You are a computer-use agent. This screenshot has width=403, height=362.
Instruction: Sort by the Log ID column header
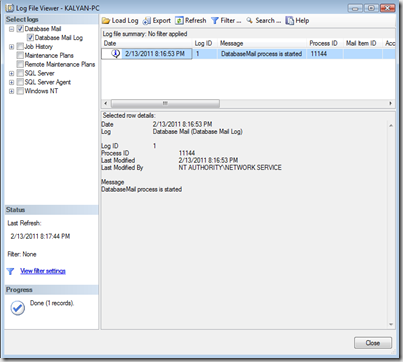pos(205,43)
